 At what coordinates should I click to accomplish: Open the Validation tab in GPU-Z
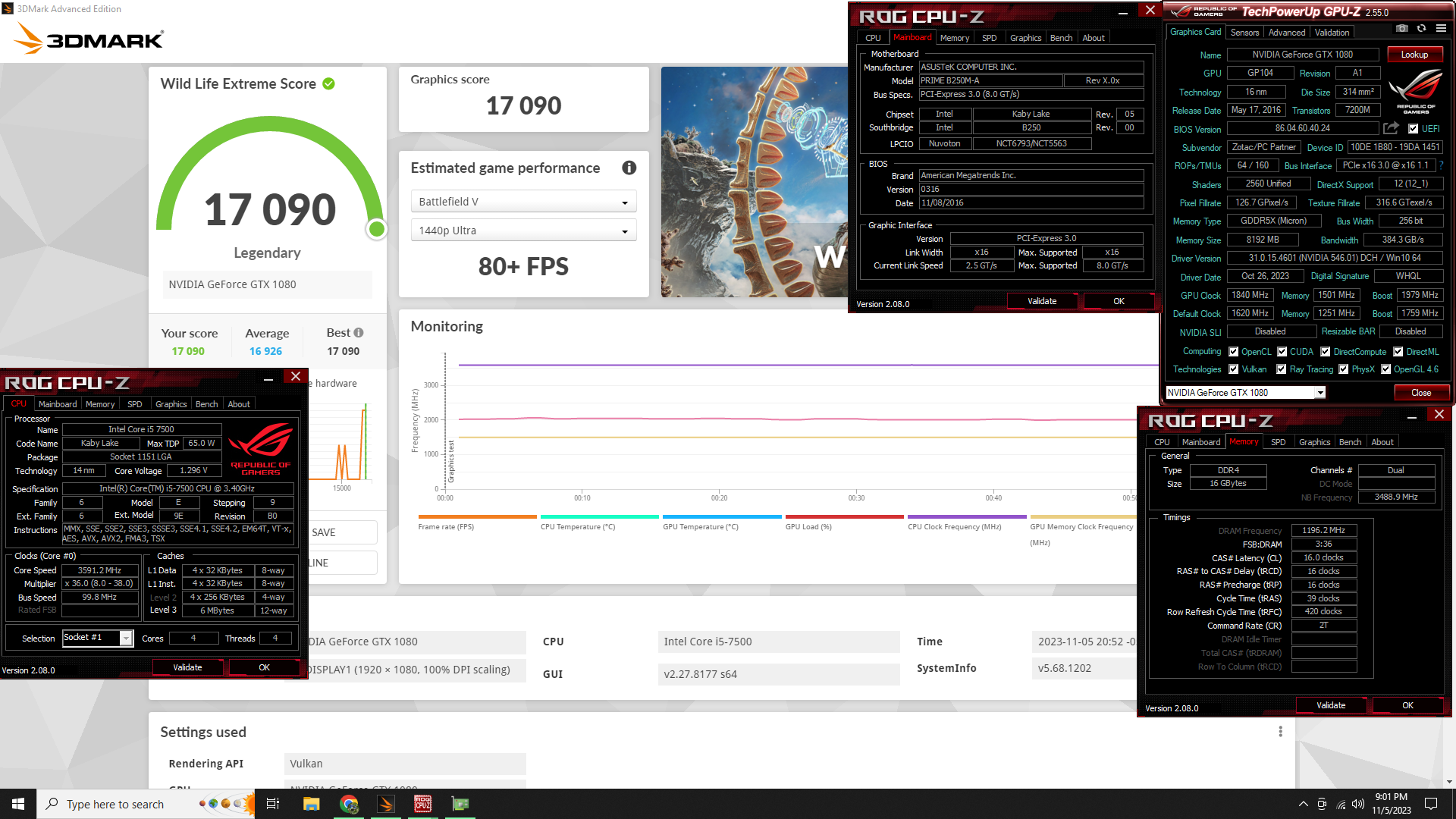coord(1332,33)
